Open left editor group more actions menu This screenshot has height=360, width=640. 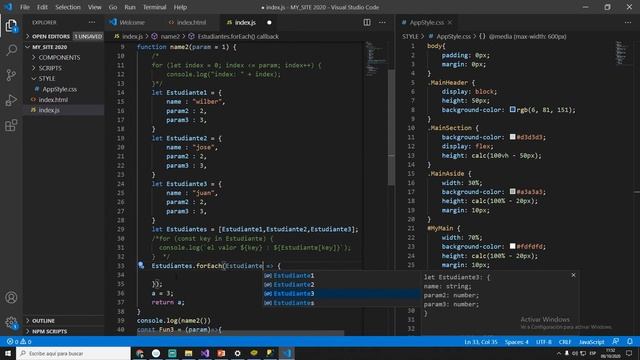click(x=382, y=22)
